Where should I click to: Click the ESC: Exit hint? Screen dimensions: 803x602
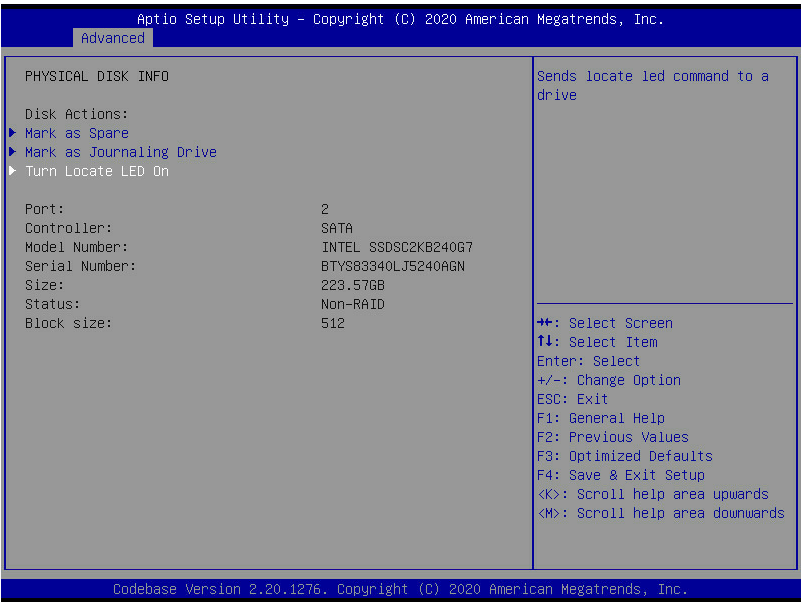[573, 399]
